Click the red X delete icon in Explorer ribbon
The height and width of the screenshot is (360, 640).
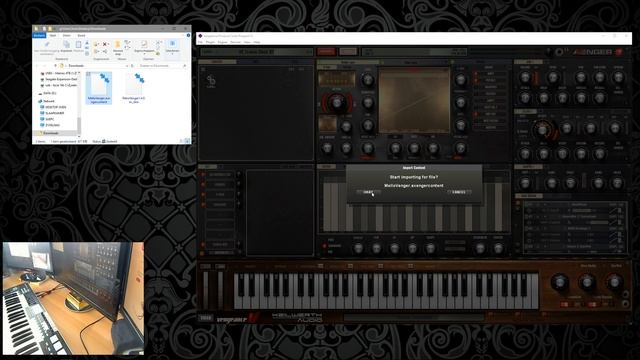coord(105,44)
